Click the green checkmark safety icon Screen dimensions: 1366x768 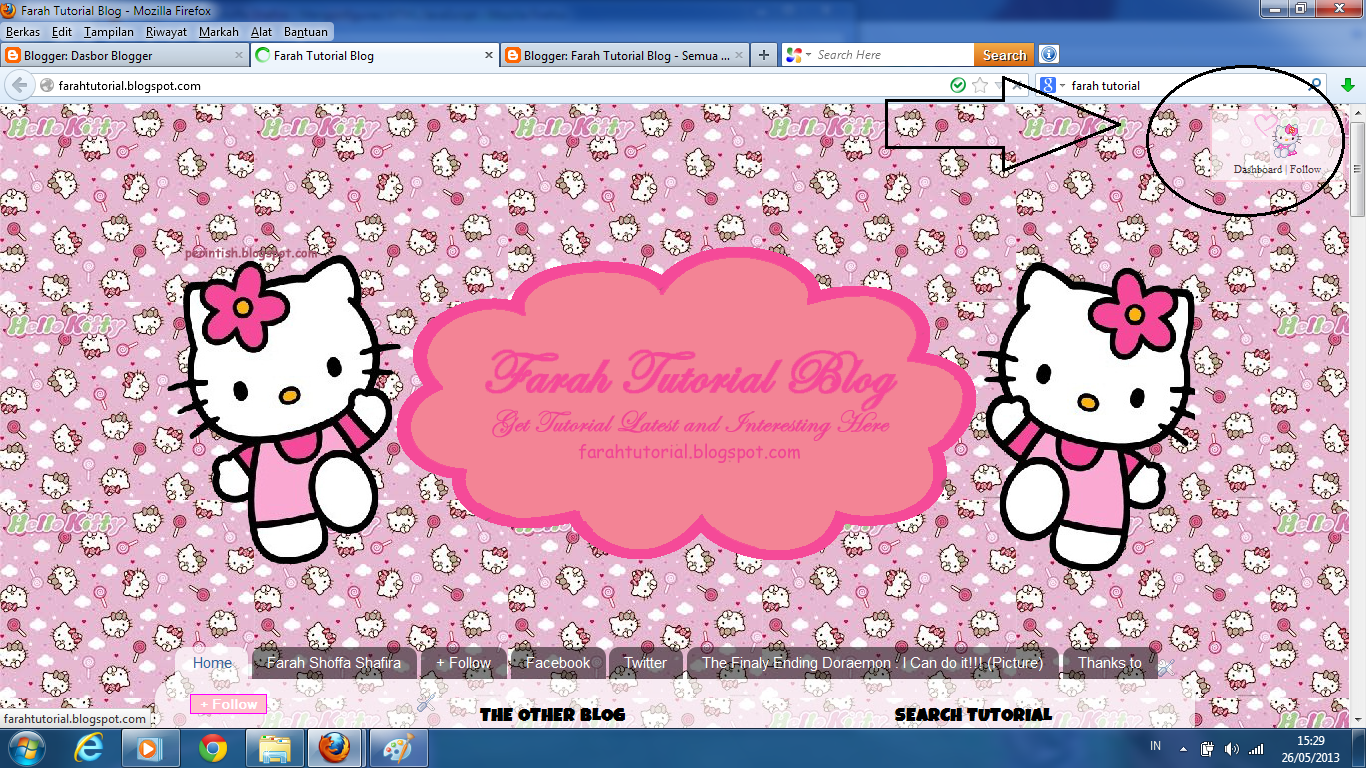[958, 86]
